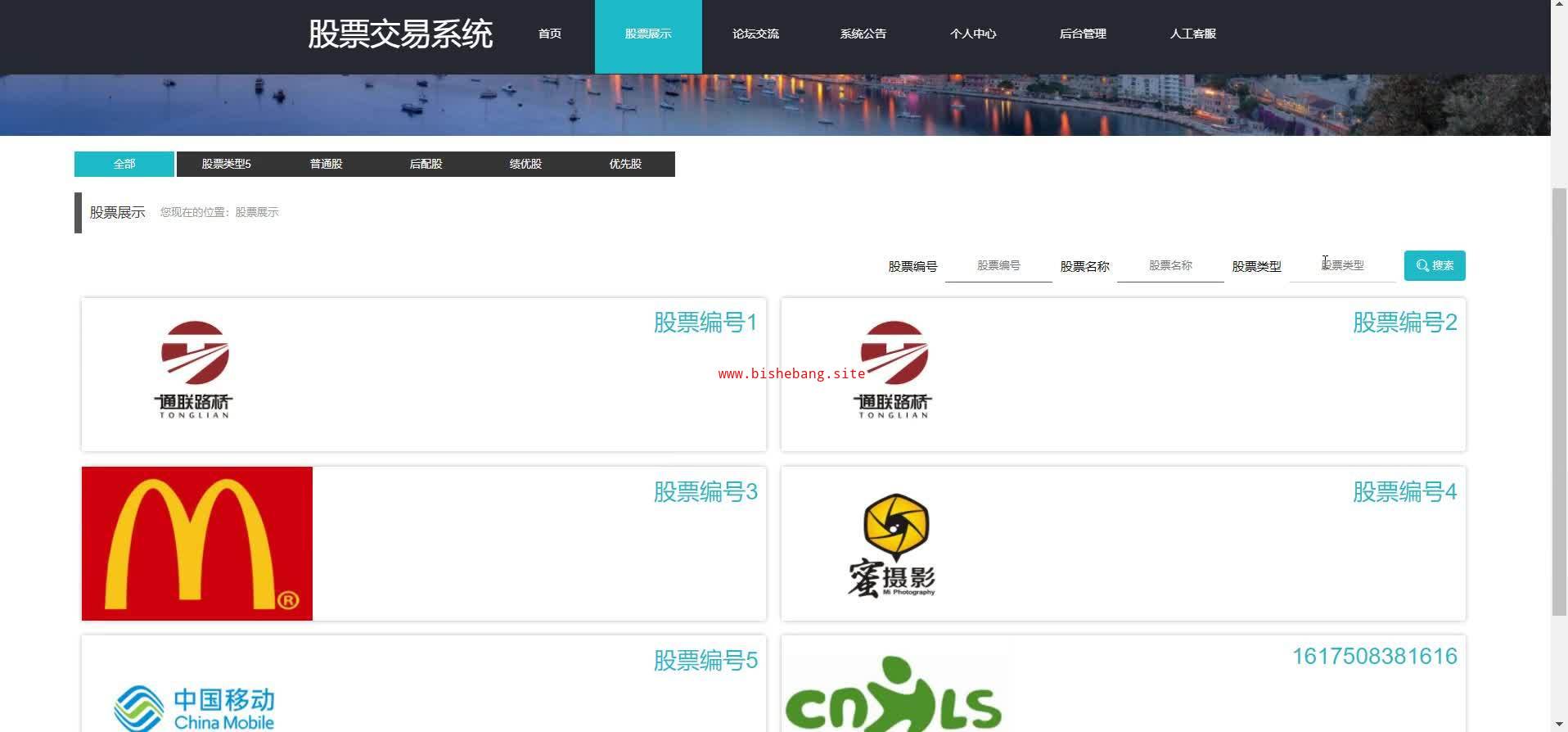Filter stocks by 普通股
This screenshot has height=732, width=1568.
[x=326, y=164]
